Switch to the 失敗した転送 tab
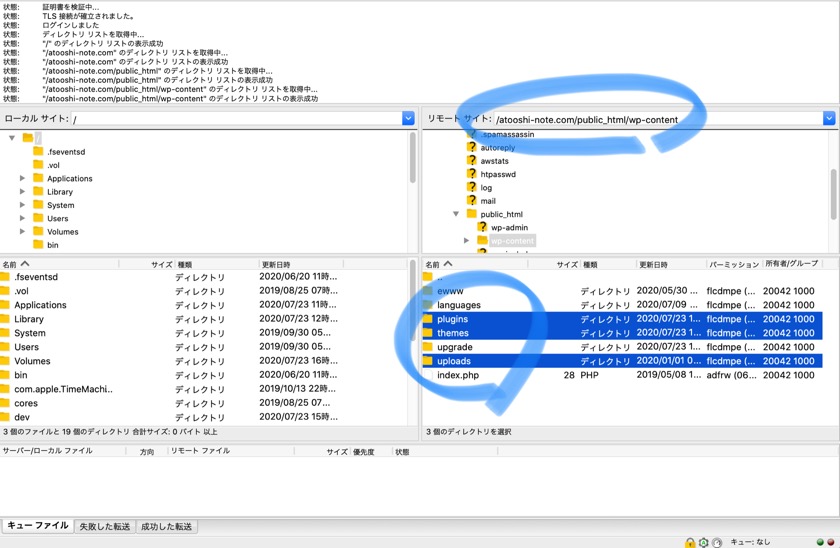 [105, 527]
